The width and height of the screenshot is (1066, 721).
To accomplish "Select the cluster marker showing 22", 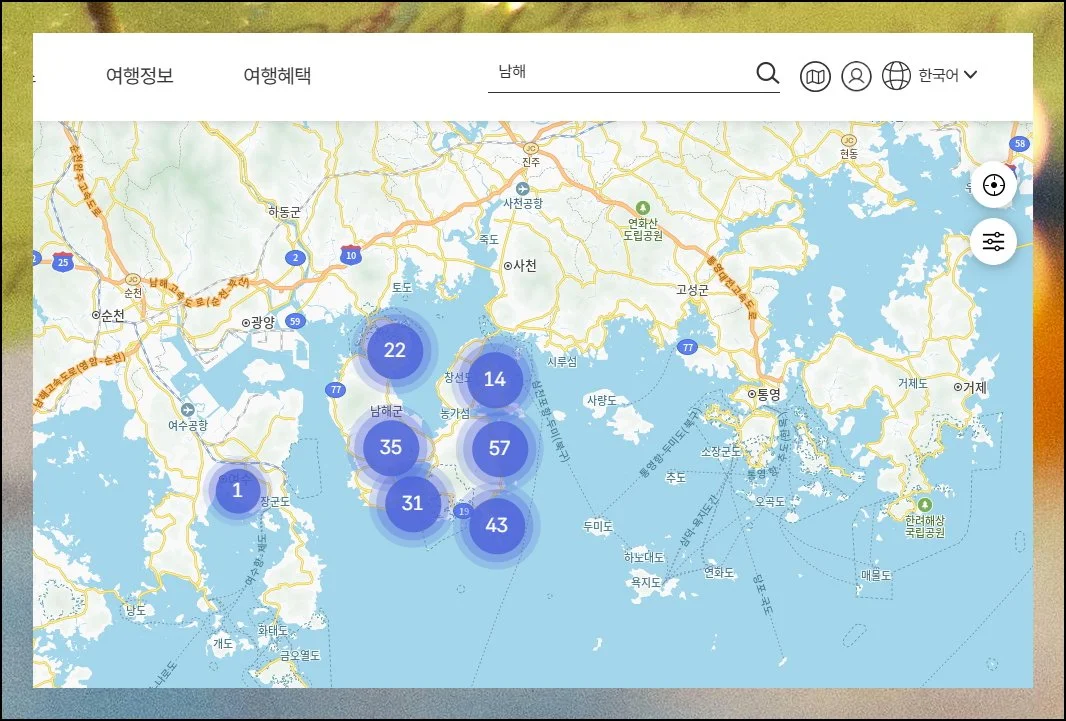I will [x=395, y=350].
